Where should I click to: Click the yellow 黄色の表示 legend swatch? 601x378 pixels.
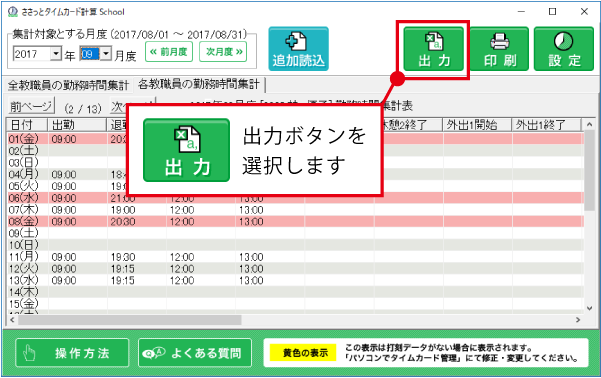[x=302, y=353]
